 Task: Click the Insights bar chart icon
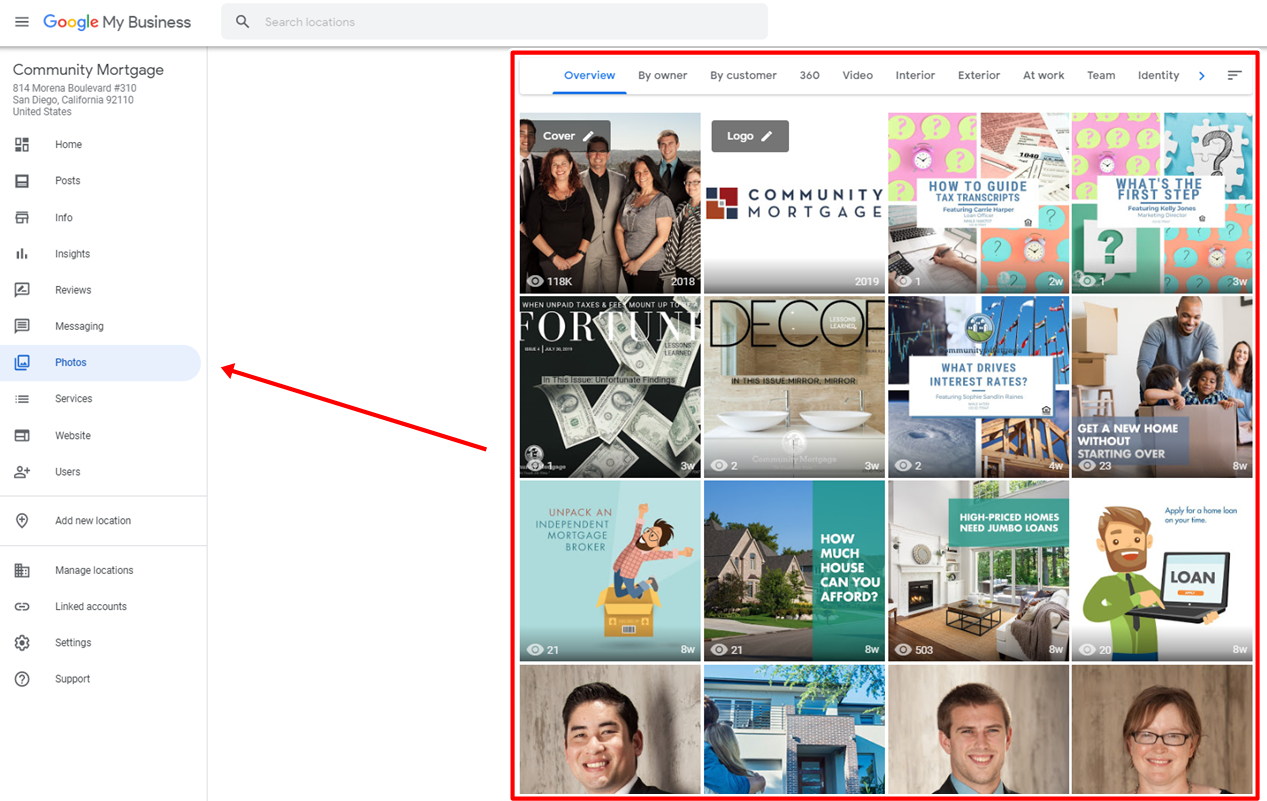coord(22,254)
